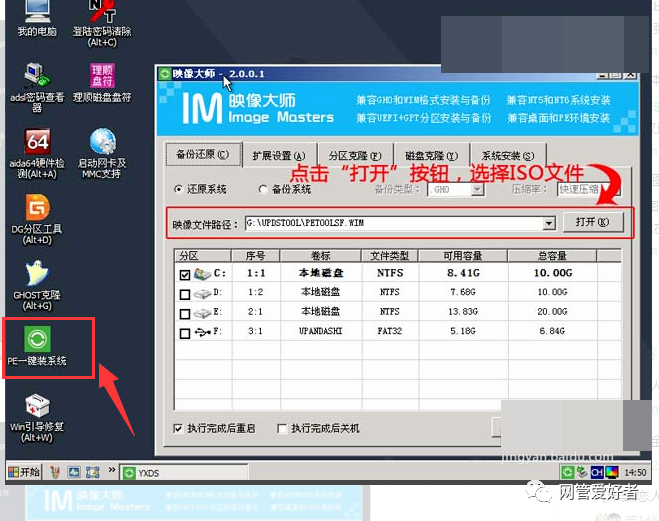The image size is (659, 521).
Task: Switch to the 磁盘克隆 (Y) tab
Action: point(431,156)
